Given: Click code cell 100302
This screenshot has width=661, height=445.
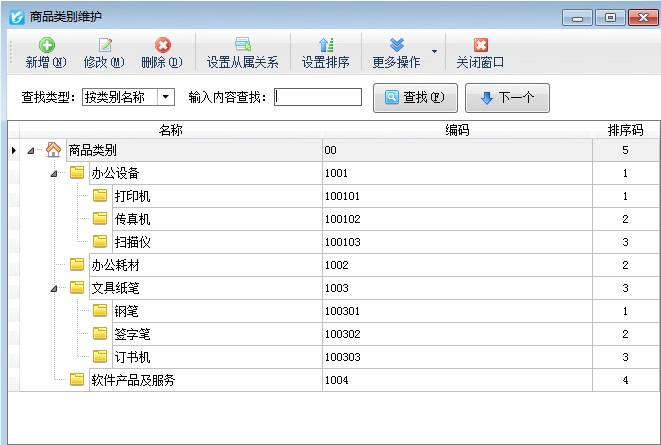Looking at the screenshot, I should 457,334.
